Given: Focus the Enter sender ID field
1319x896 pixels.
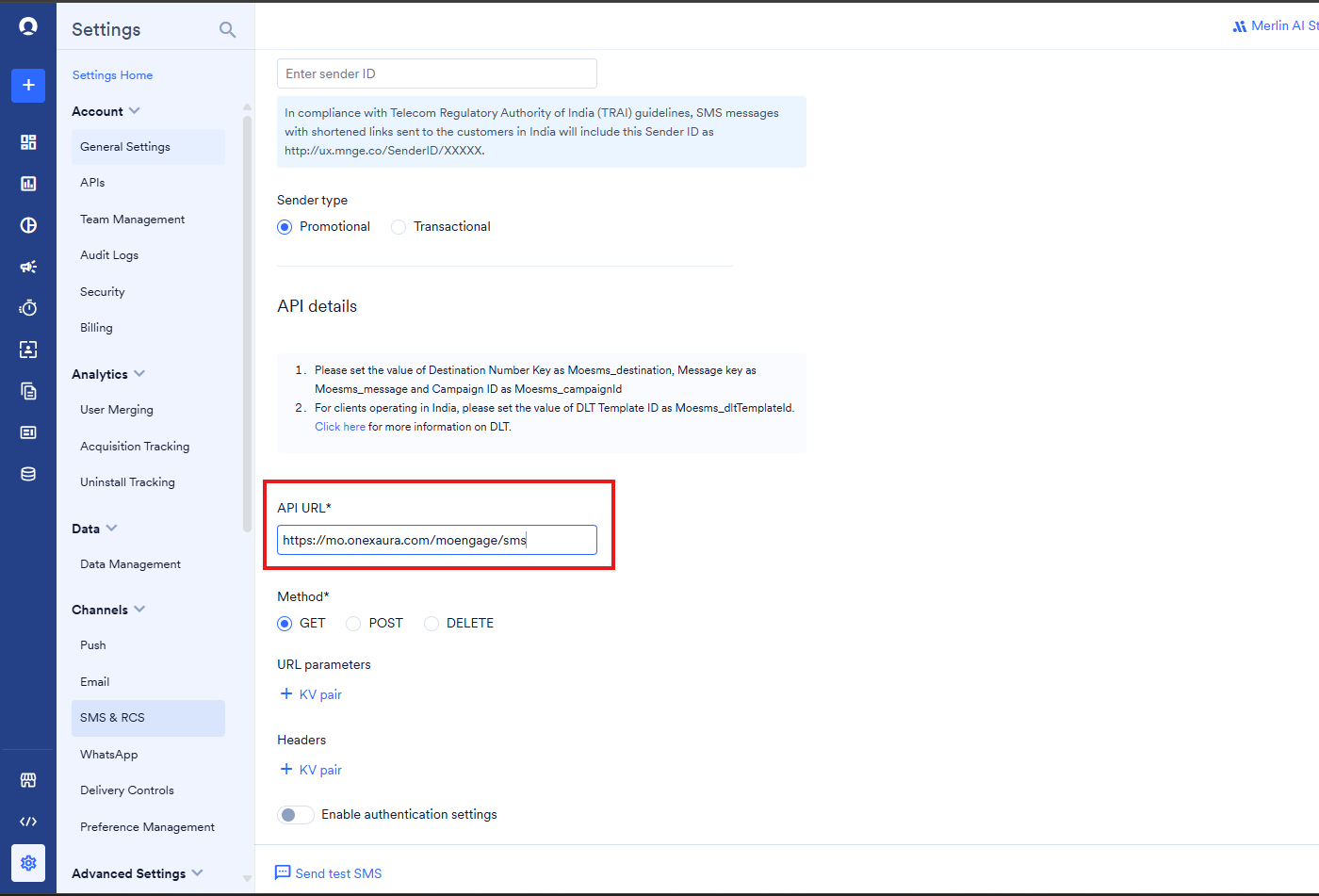Looking at the screenshot, I should pos(437,73).
